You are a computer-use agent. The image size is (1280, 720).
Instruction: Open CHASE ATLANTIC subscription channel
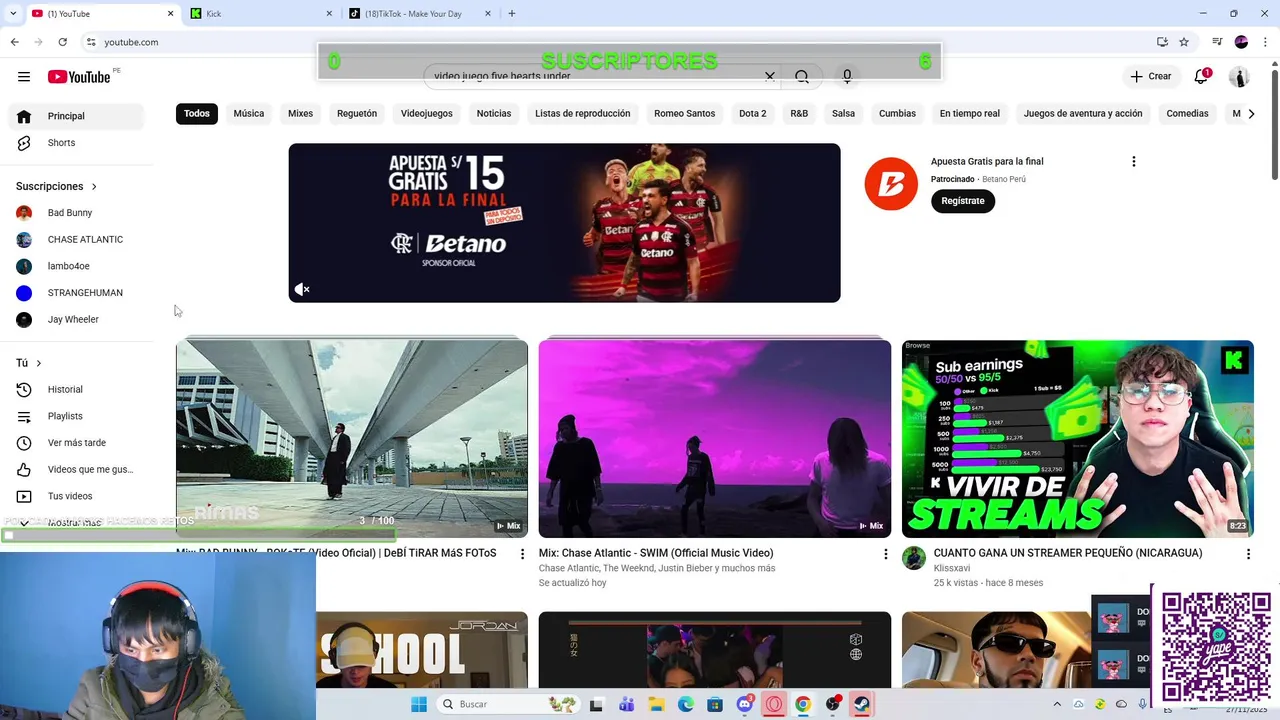pyautogui.click(x=76, y=239)
